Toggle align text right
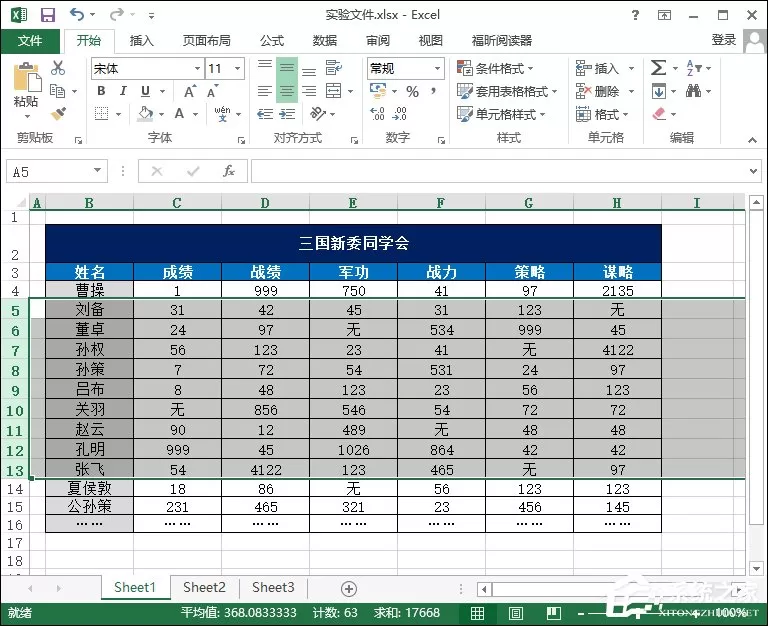768x626 pixels. (309, 91)
